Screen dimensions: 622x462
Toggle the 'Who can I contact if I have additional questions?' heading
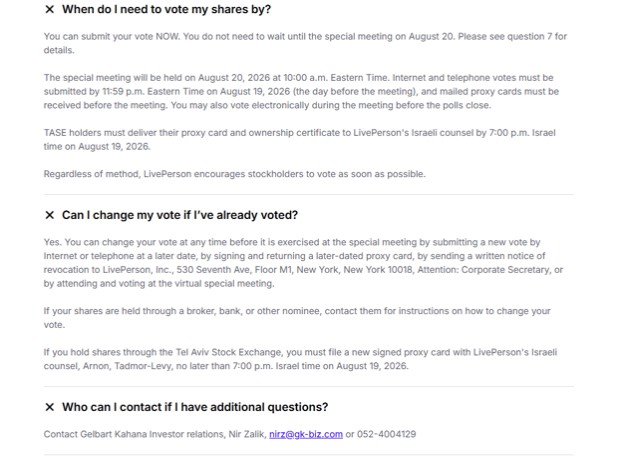click(x=195, y=407)
